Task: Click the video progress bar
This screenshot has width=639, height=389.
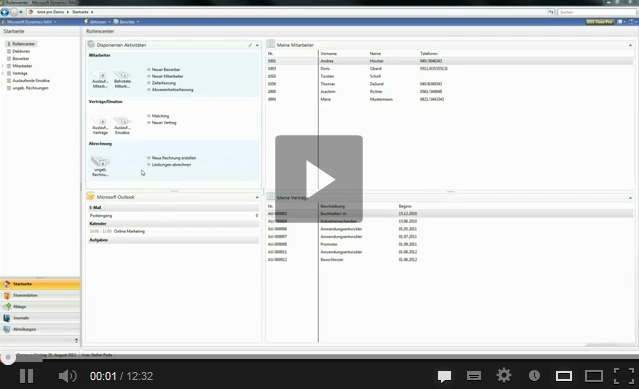Action: [x=320, y=357]
